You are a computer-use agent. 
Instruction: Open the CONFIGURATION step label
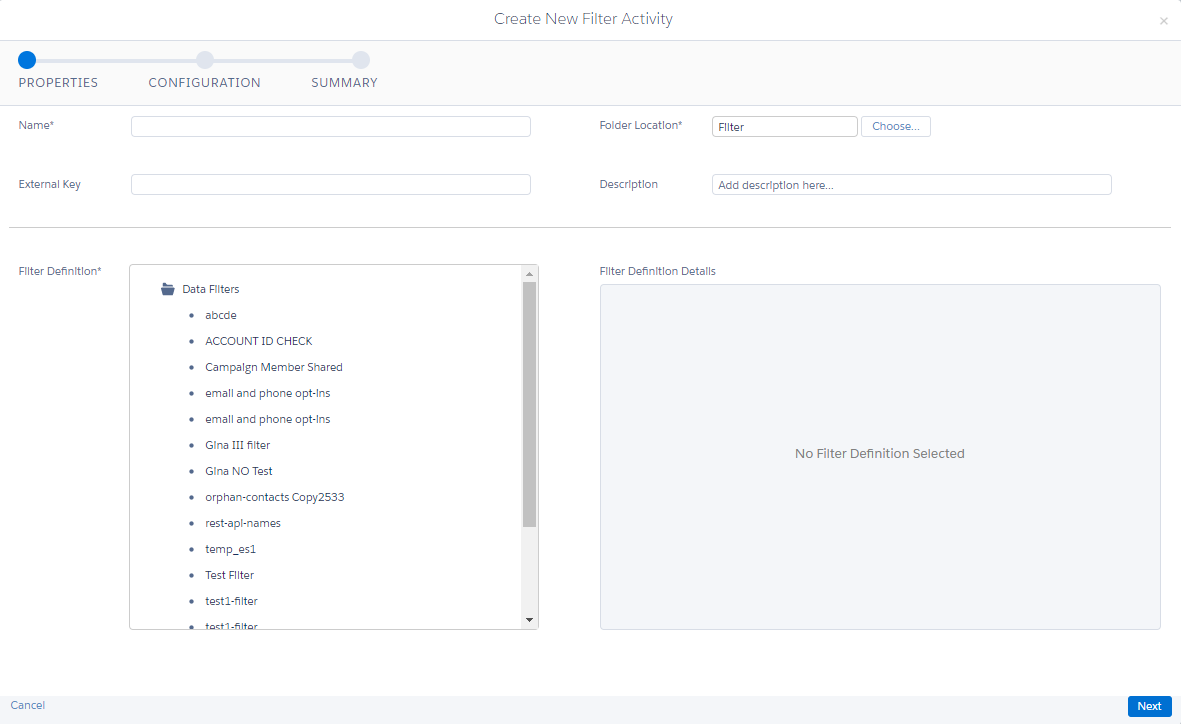[204, 83]
